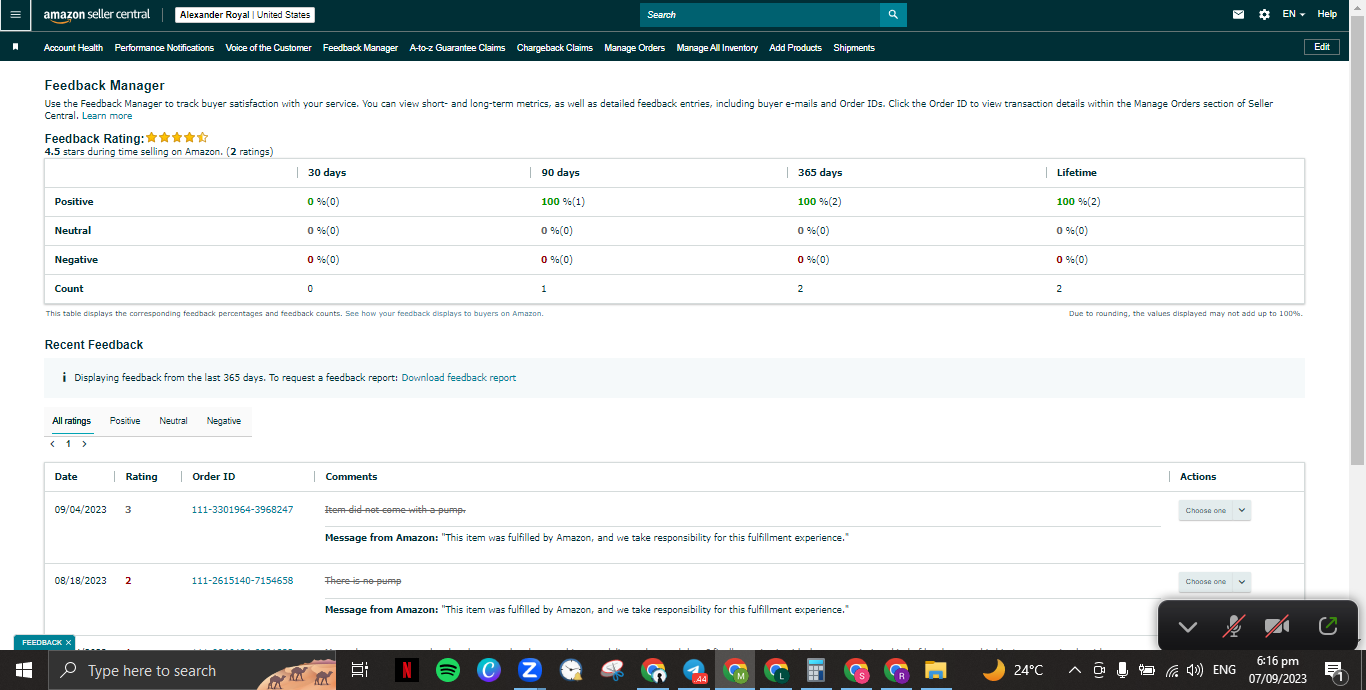Go to Add Products
The height and width of the screenshot is (690, 1366).
[795, 47]
